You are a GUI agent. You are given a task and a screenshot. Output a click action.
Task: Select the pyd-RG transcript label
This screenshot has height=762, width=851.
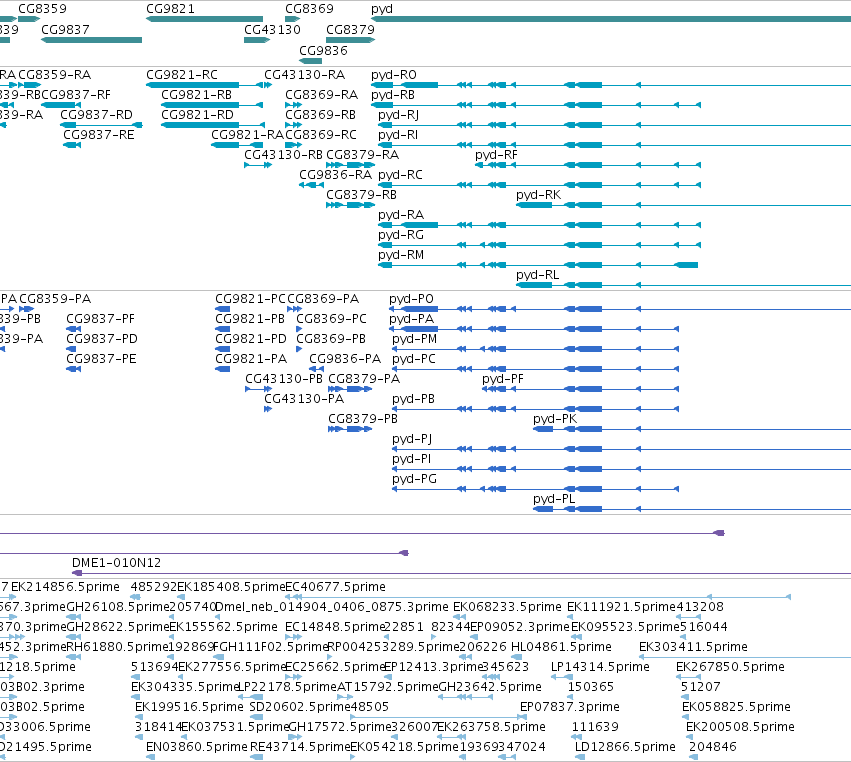401,235
